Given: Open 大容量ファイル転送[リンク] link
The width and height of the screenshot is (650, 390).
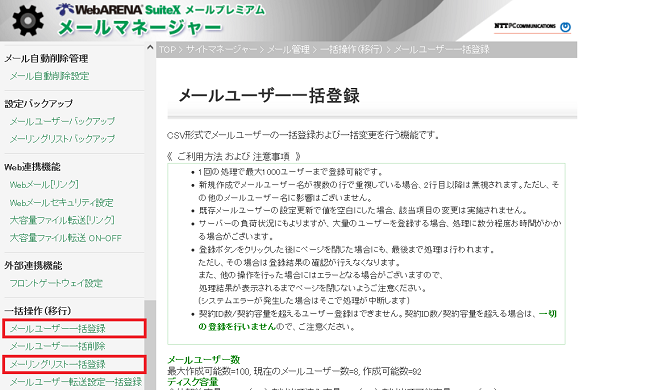Looking at the screenshot, I should pyautogui.click(x=62, y=220).
